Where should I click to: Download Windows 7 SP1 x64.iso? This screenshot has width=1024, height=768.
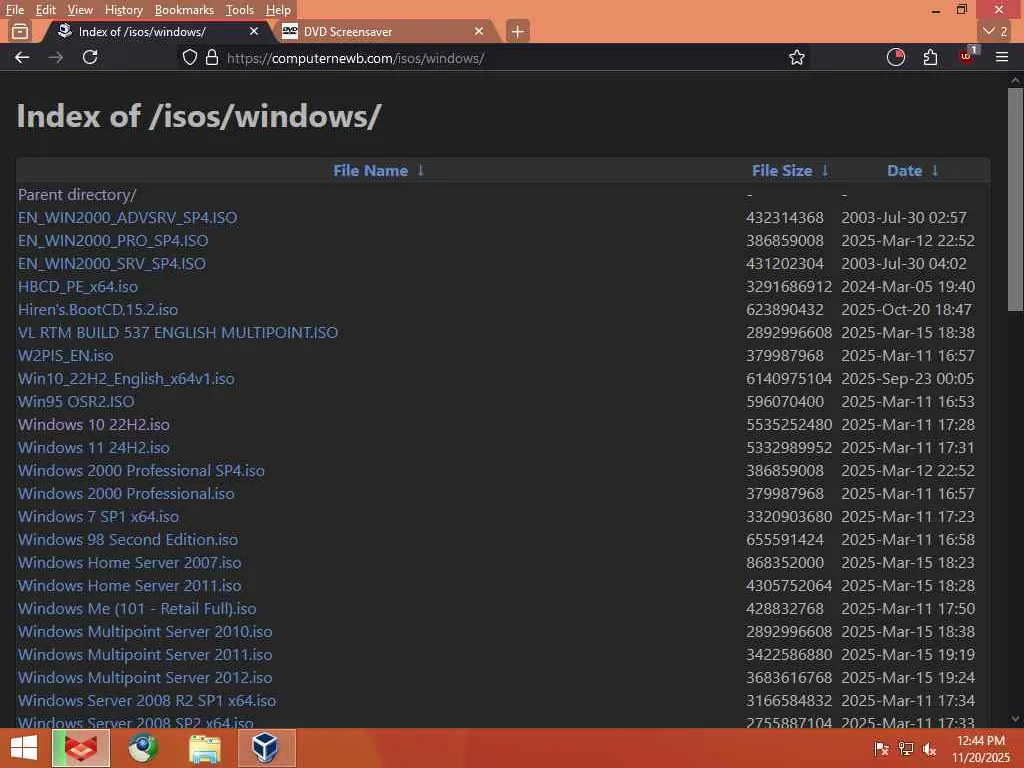click(x=98, y=517)
